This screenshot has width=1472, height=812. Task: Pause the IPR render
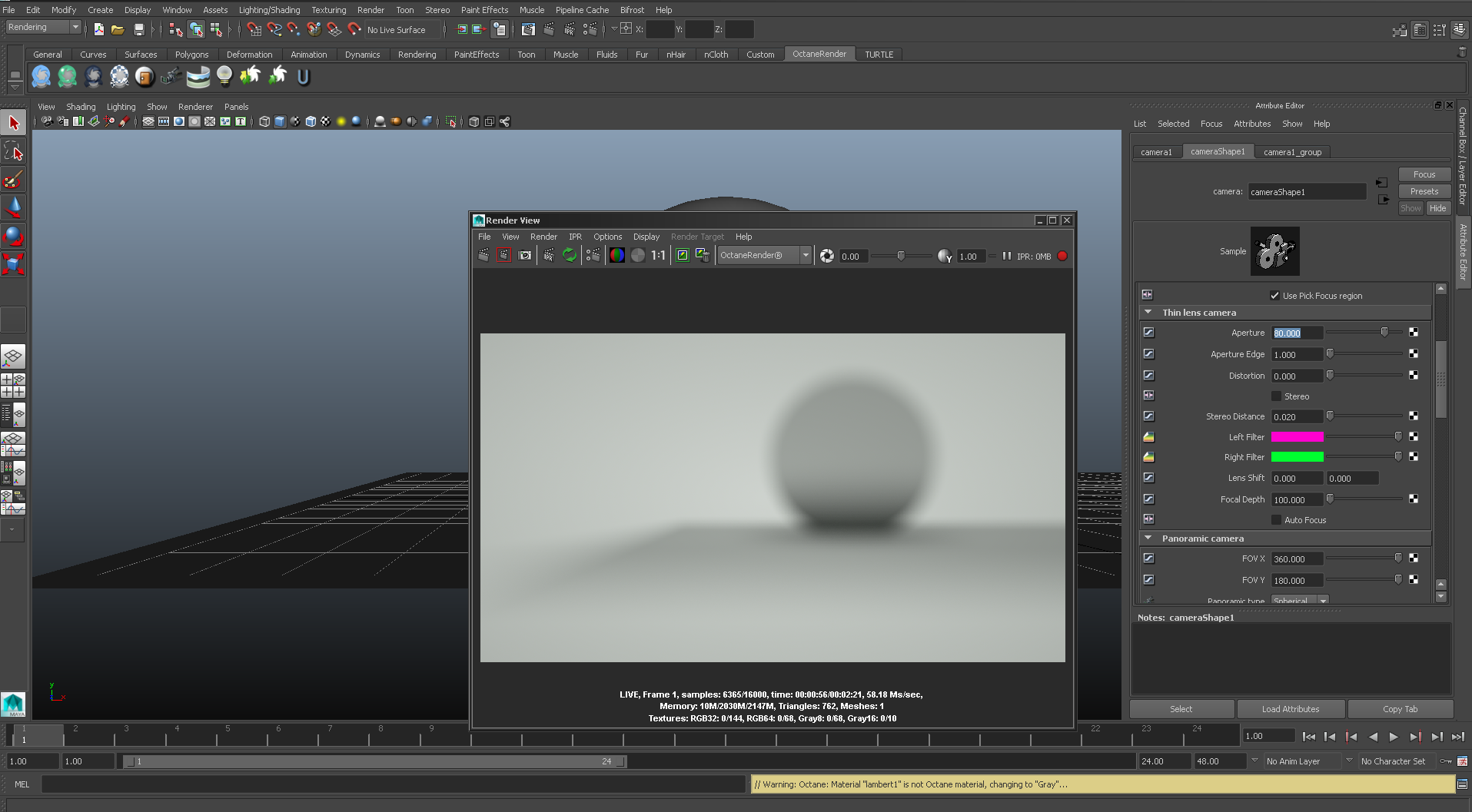(1006, 257)
